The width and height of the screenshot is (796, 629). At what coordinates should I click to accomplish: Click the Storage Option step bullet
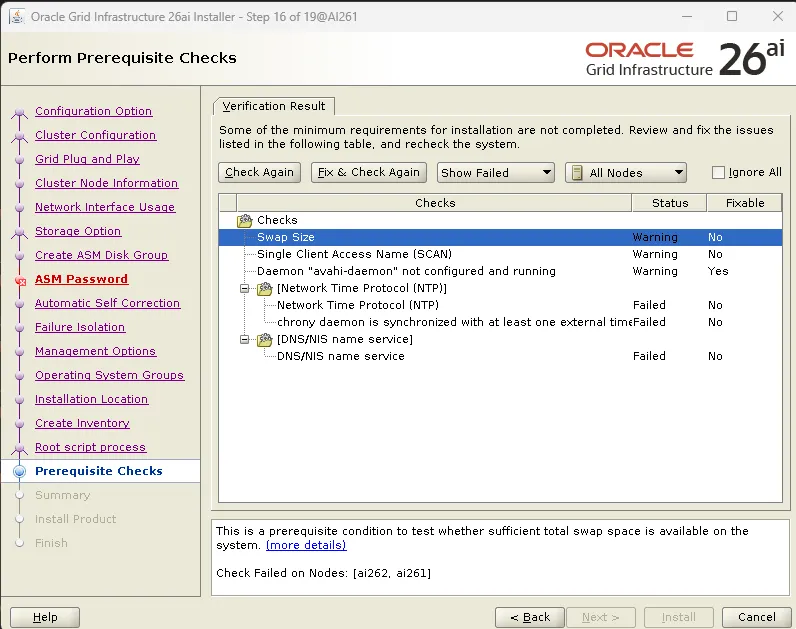point(19,232)
